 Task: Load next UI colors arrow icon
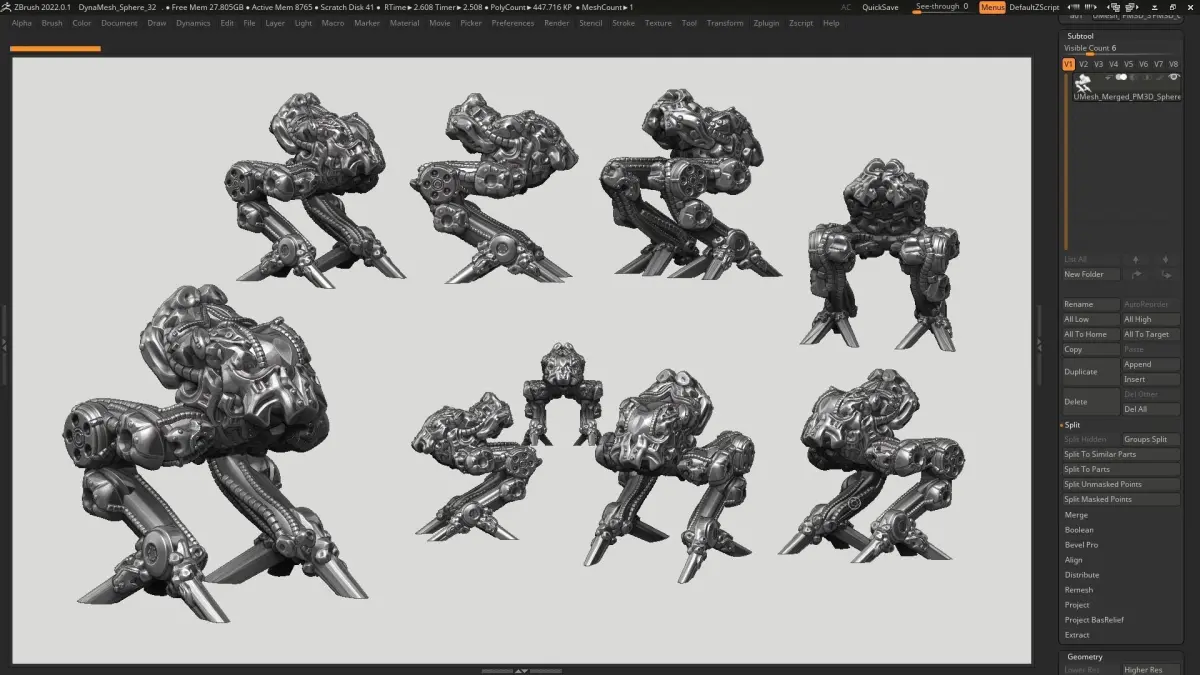pyautogui.click(x=1091, y=7)
